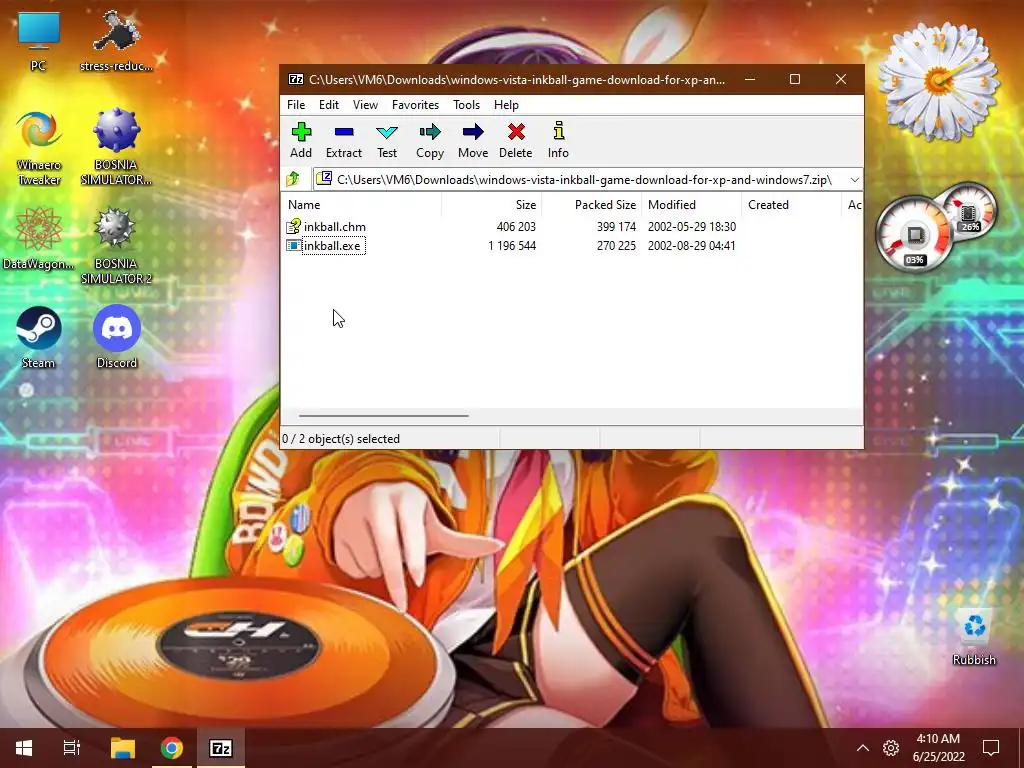Sort by the Created column header

(792, 204)
